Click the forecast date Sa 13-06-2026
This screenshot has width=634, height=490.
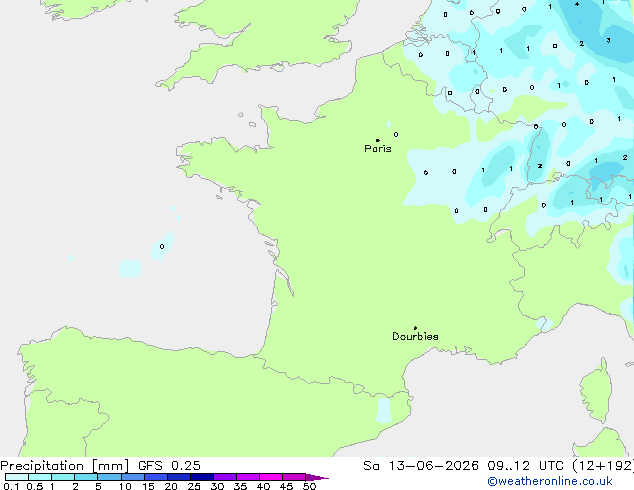pos(421,466)
